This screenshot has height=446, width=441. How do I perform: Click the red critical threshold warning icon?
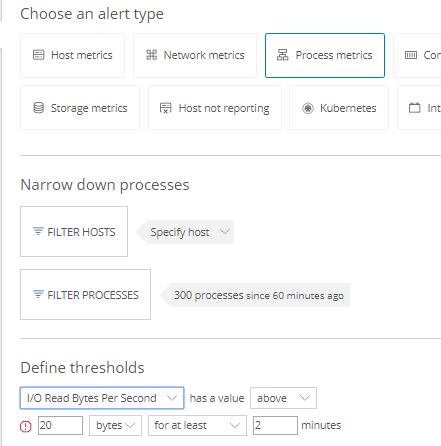[x=26, y=426]
